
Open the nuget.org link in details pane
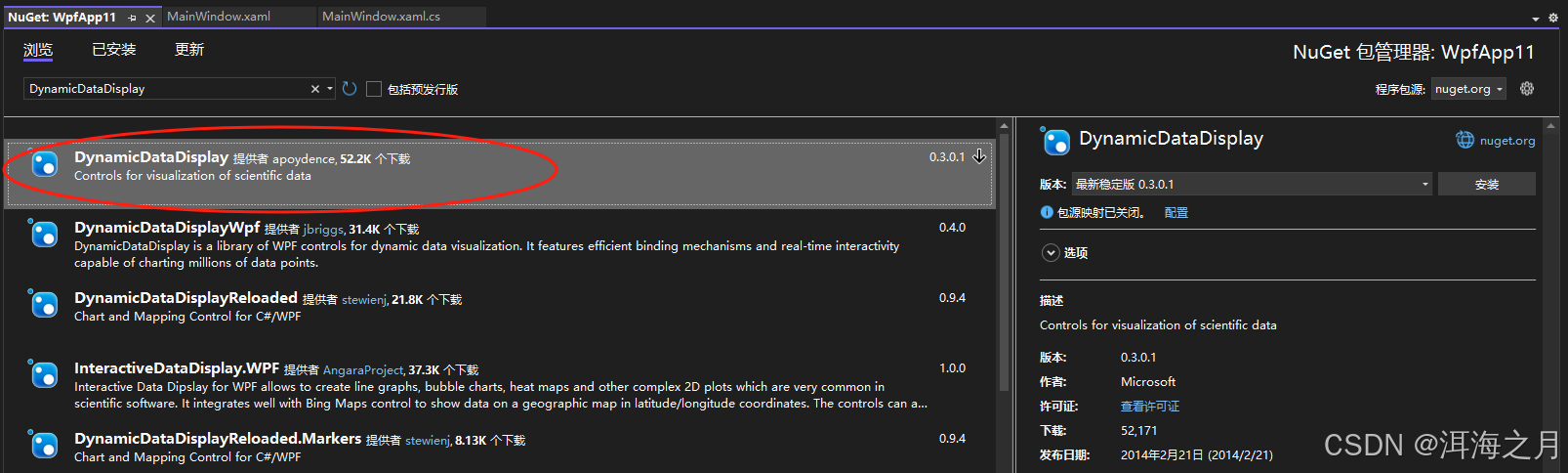point(1507,141)
